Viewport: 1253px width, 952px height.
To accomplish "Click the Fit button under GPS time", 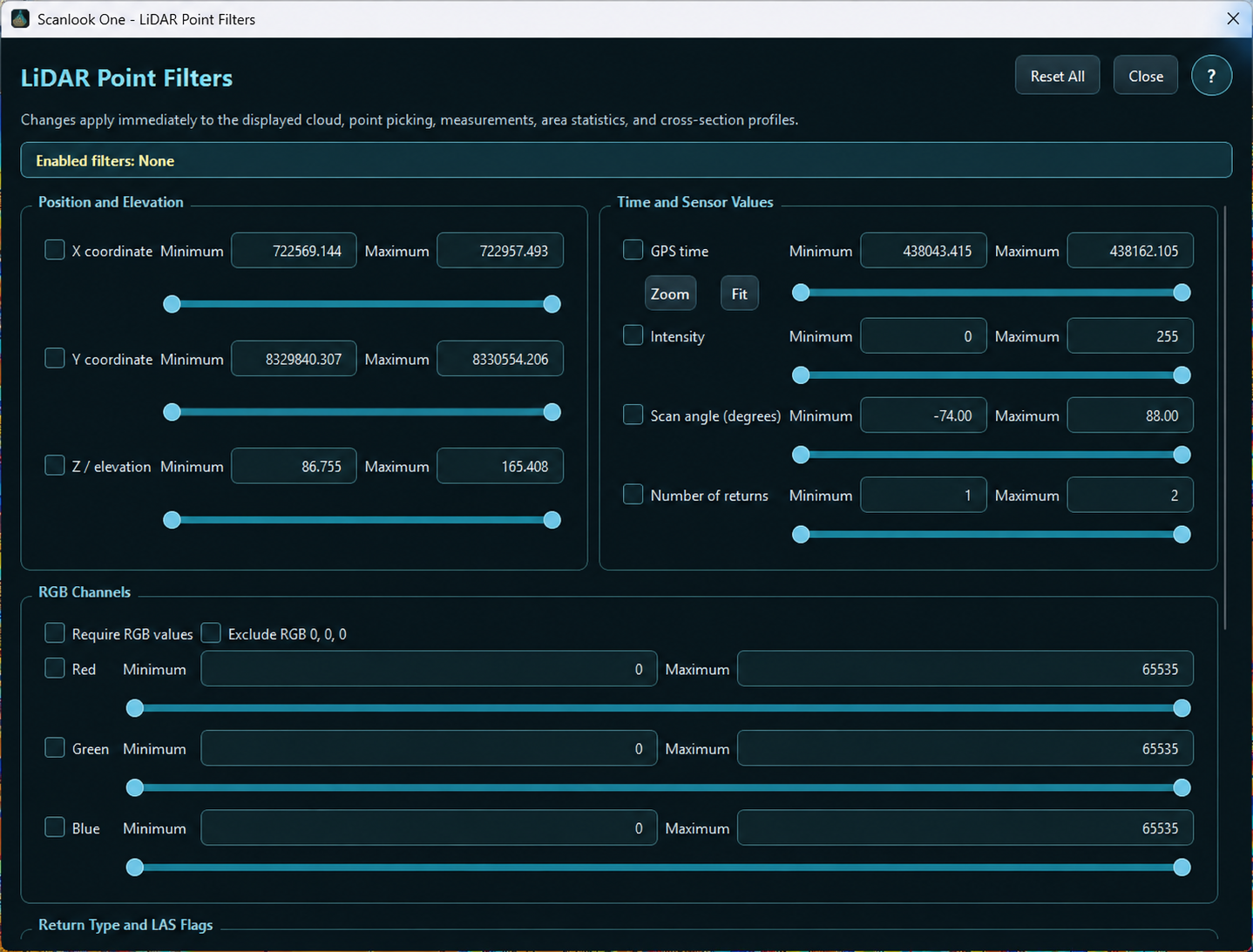I will [739, 294].
